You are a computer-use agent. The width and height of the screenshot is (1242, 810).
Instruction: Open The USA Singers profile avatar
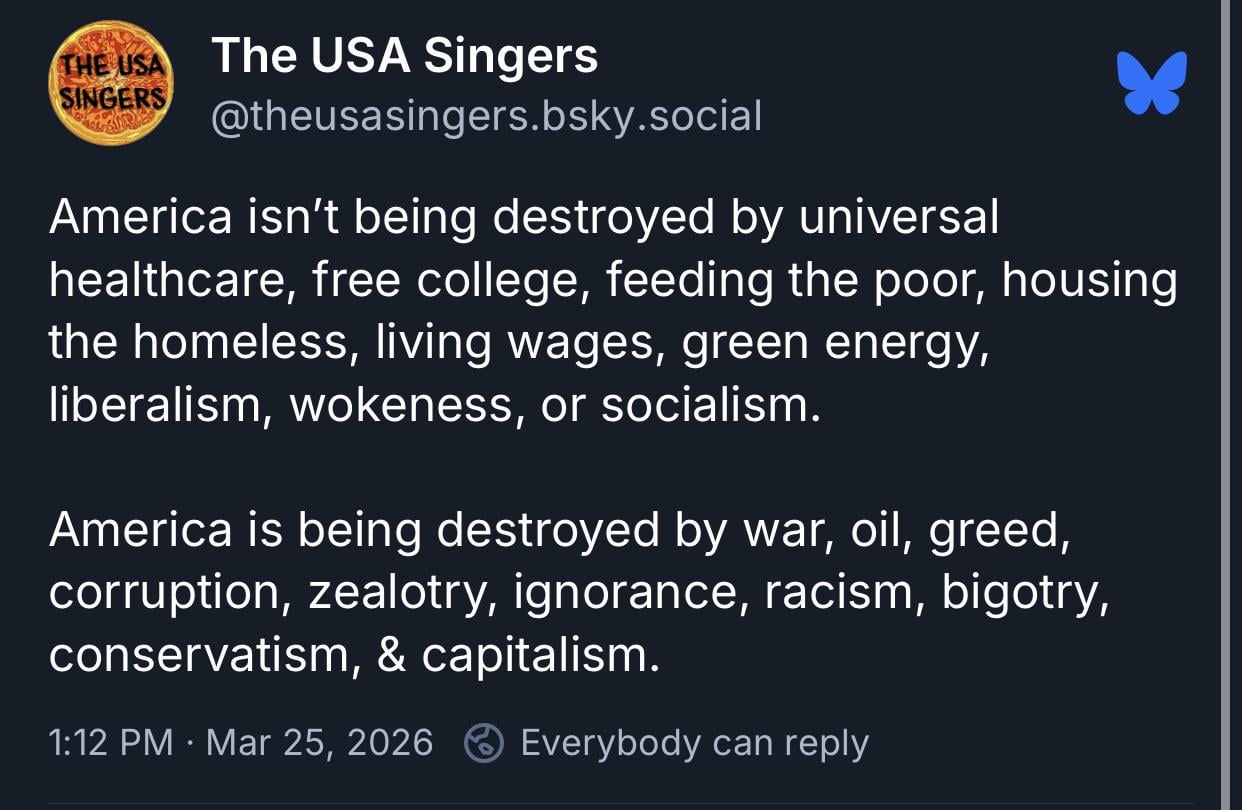click(110, 84)
